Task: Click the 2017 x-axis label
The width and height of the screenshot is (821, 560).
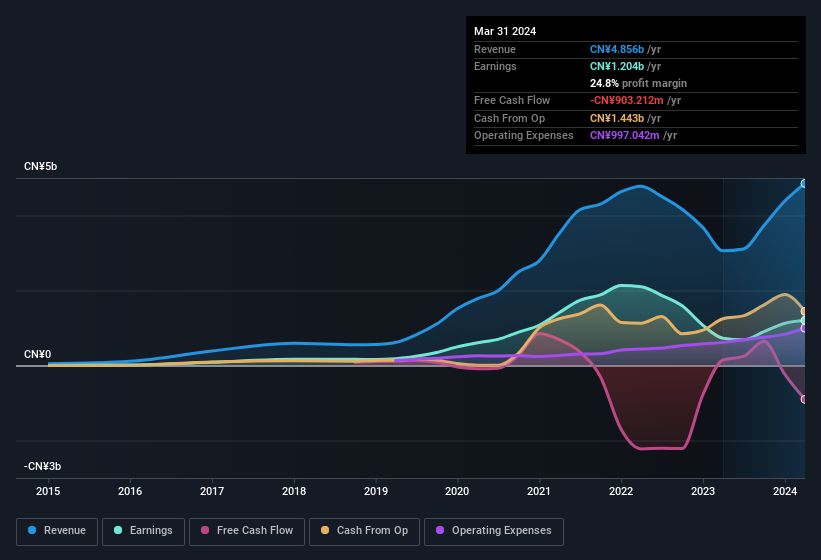Action: tap(212, 491)
